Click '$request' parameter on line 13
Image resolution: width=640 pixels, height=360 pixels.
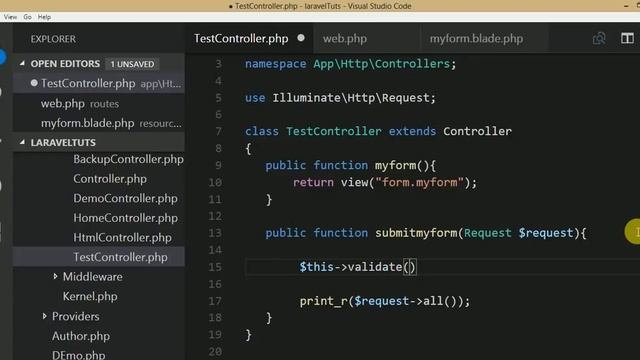pos(546,233)
